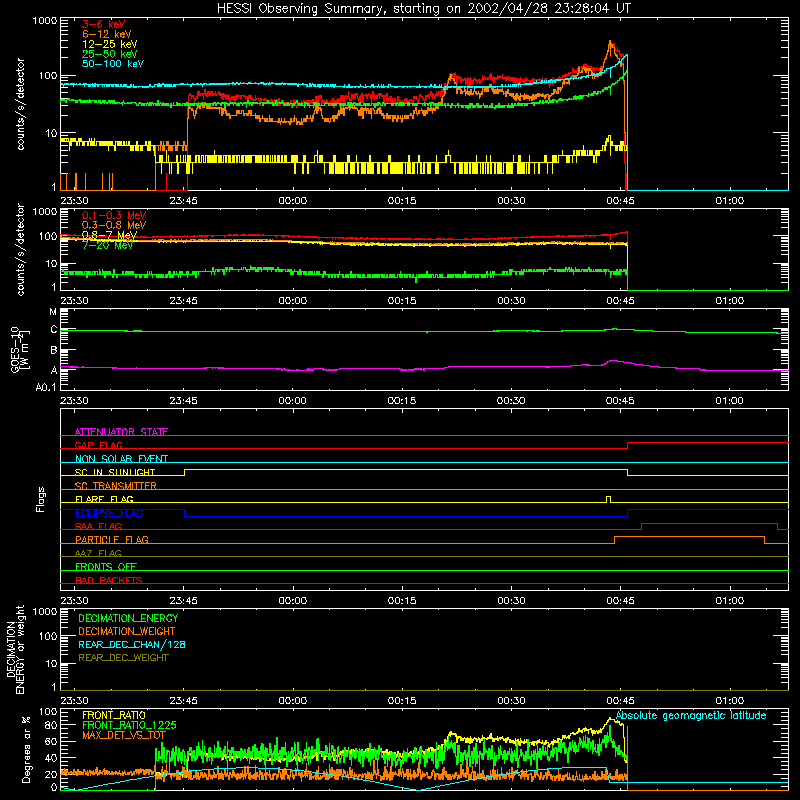Click the M class label on GOES axis
Screen dimensions: 800x800
[53, 312]
